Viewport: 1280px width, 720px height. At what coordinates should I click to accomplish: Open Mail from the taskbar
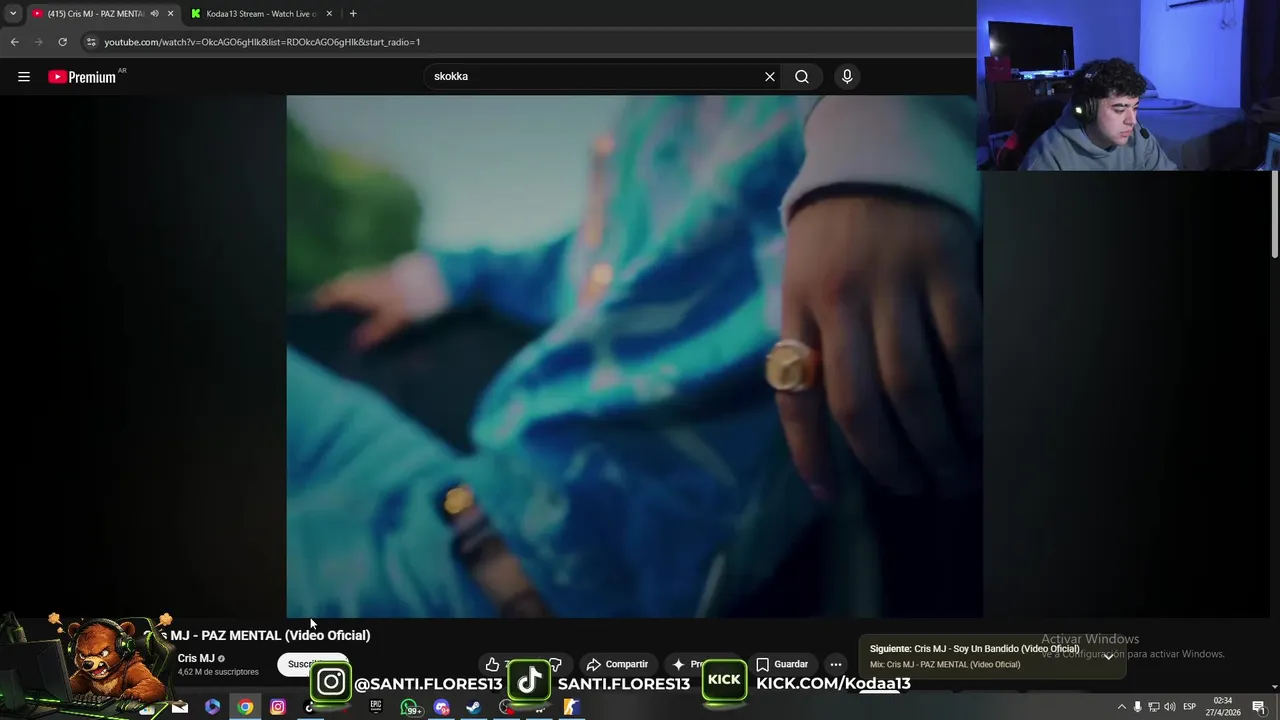[180, 707]
